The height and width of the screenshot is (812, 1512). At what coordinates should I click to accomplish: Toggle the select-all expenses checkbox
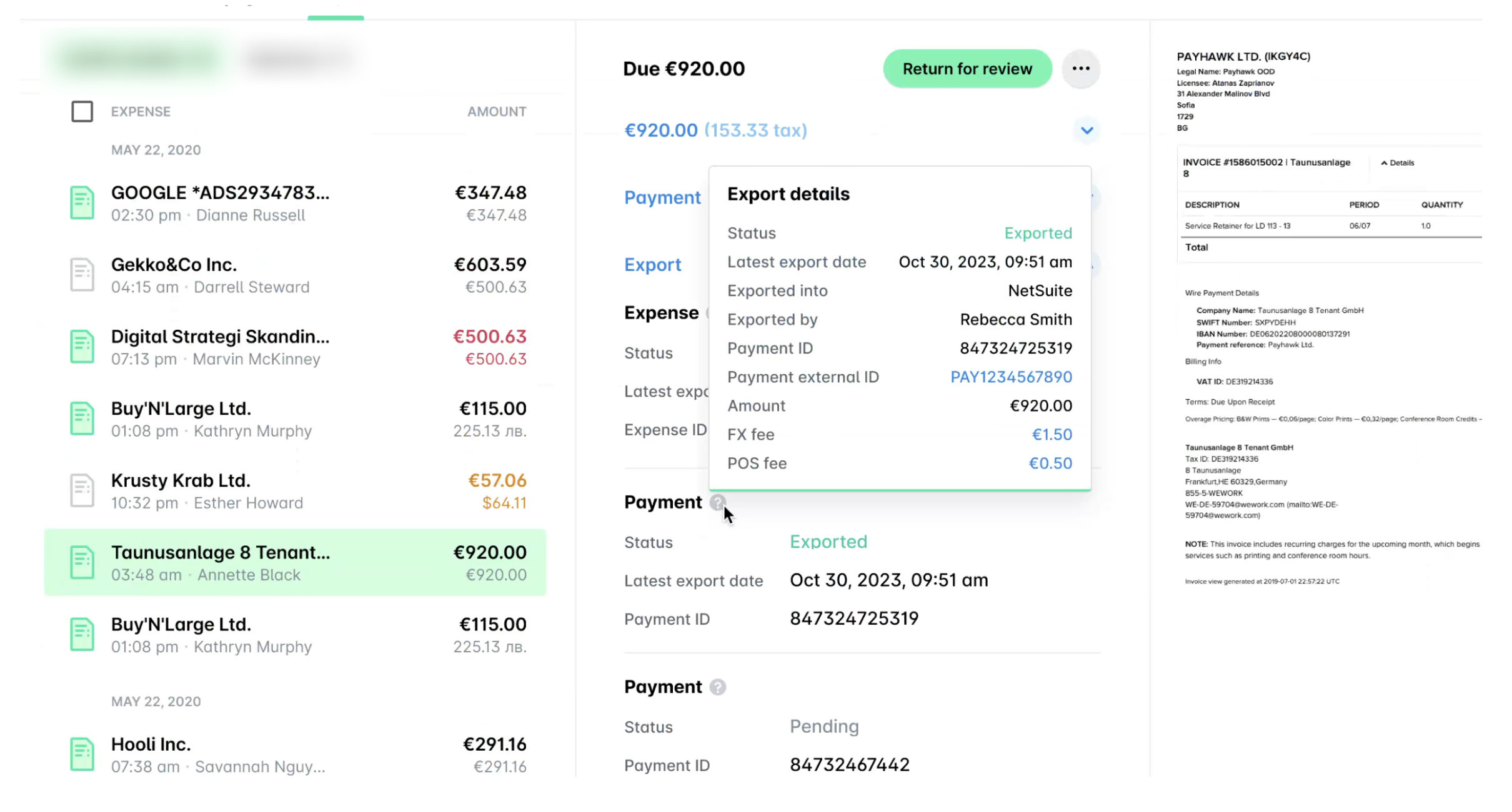coord(82,111)
